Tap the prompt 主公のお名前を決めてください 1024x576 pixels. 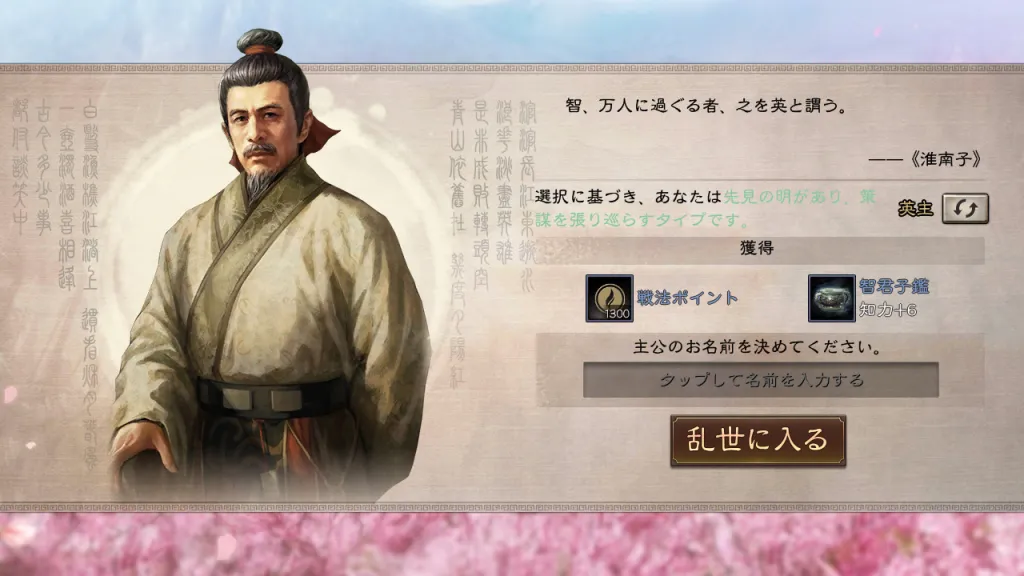(x=757, y=347)
